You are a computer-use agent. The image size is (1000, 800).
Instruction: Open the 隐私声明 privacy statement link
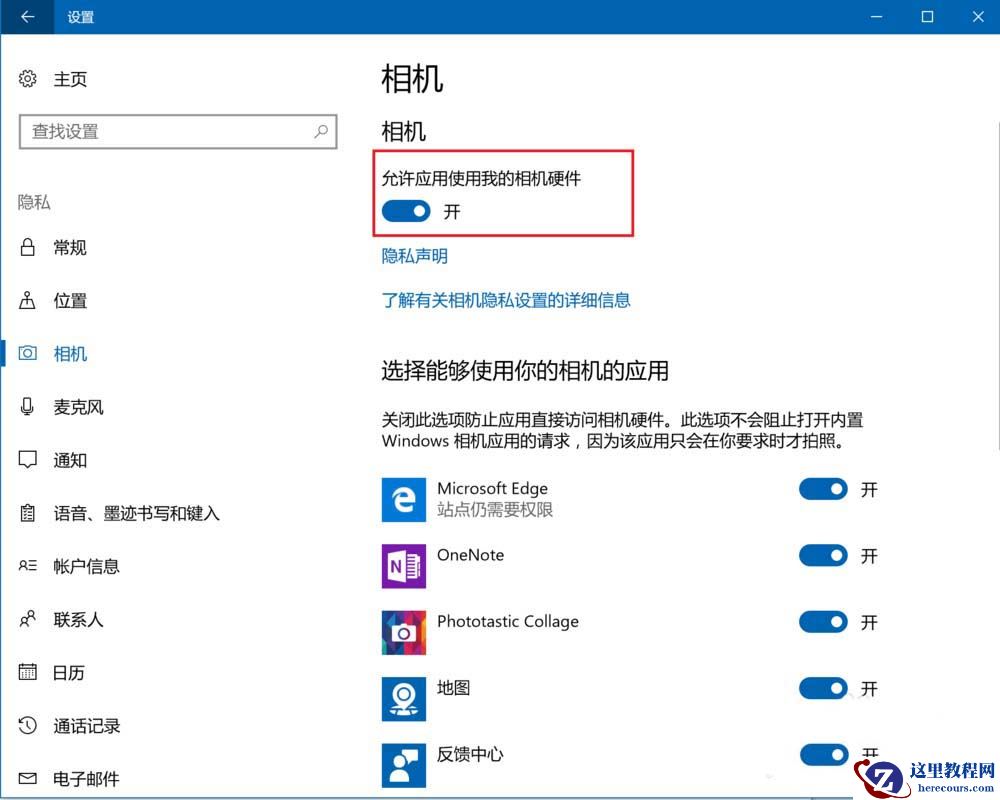coord(413,256)
